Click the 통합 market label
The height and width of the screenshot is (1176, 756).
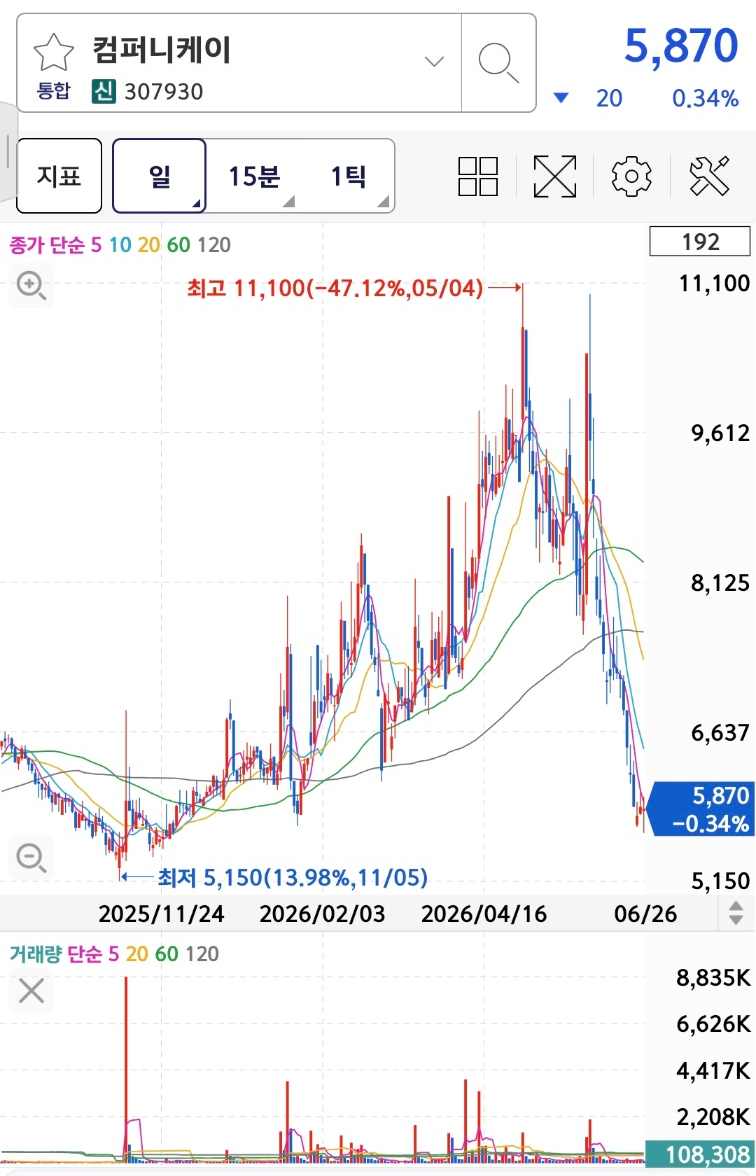(54, 92)
